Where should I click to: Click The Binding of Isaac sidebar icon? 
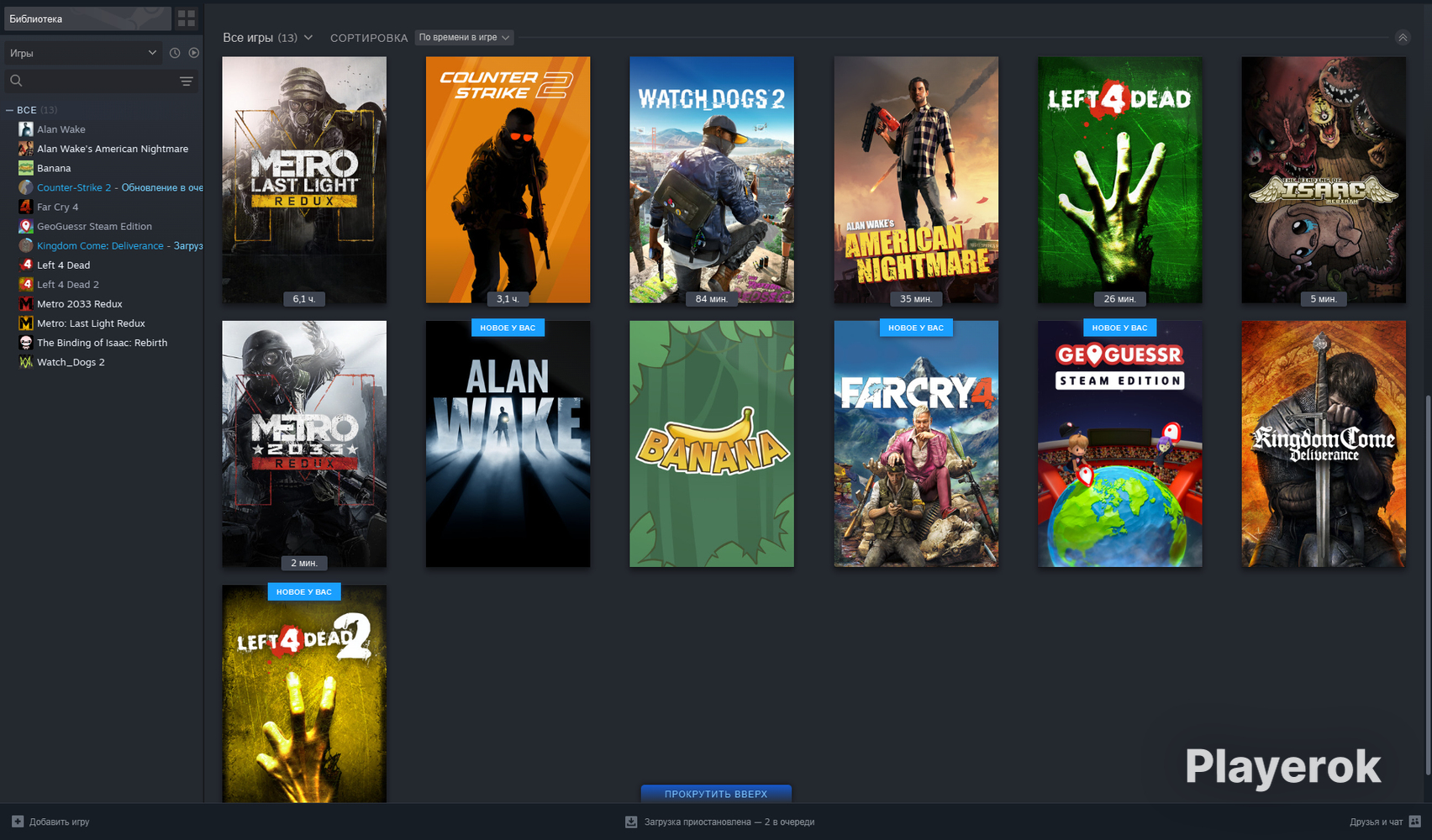(x=26, y=343)
